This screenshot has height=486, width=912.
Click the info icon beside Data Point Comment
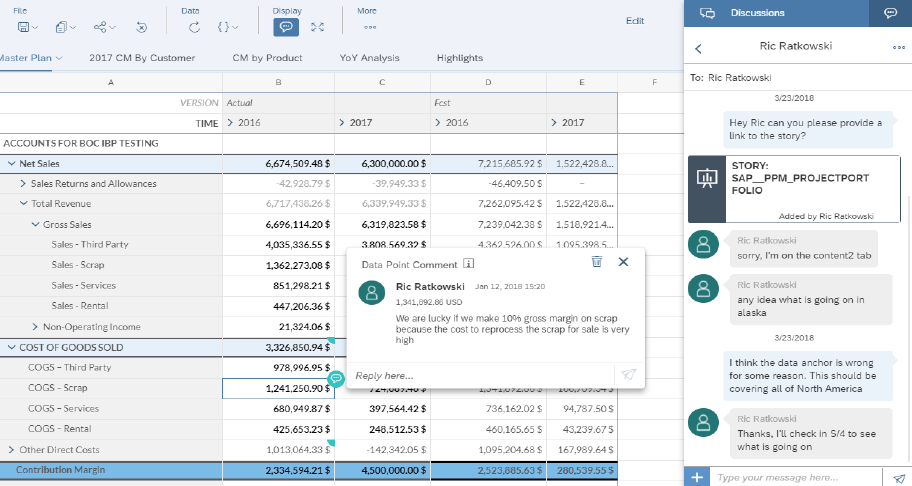tap(468, 264)
